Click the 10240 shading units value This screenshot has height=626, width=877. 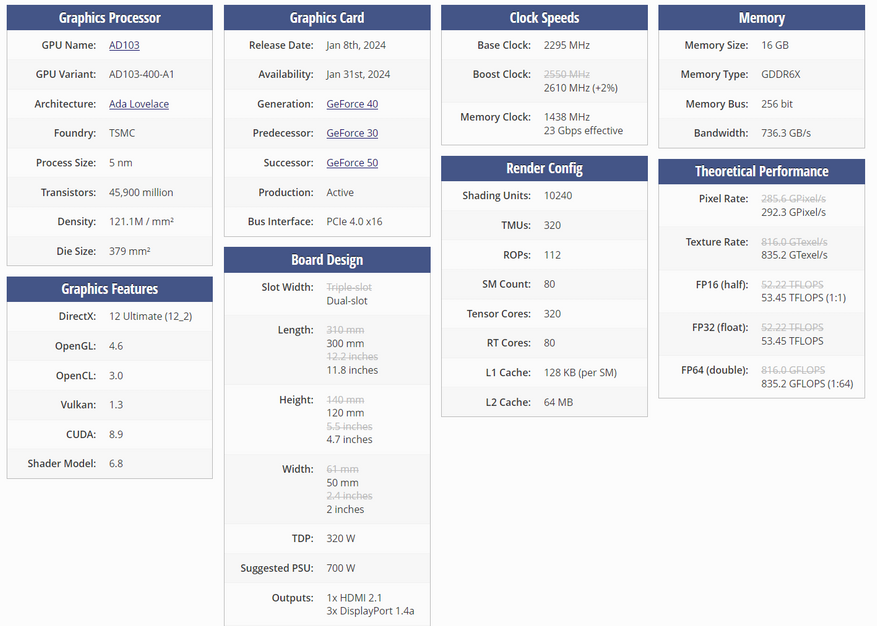(x=558, y=196)
